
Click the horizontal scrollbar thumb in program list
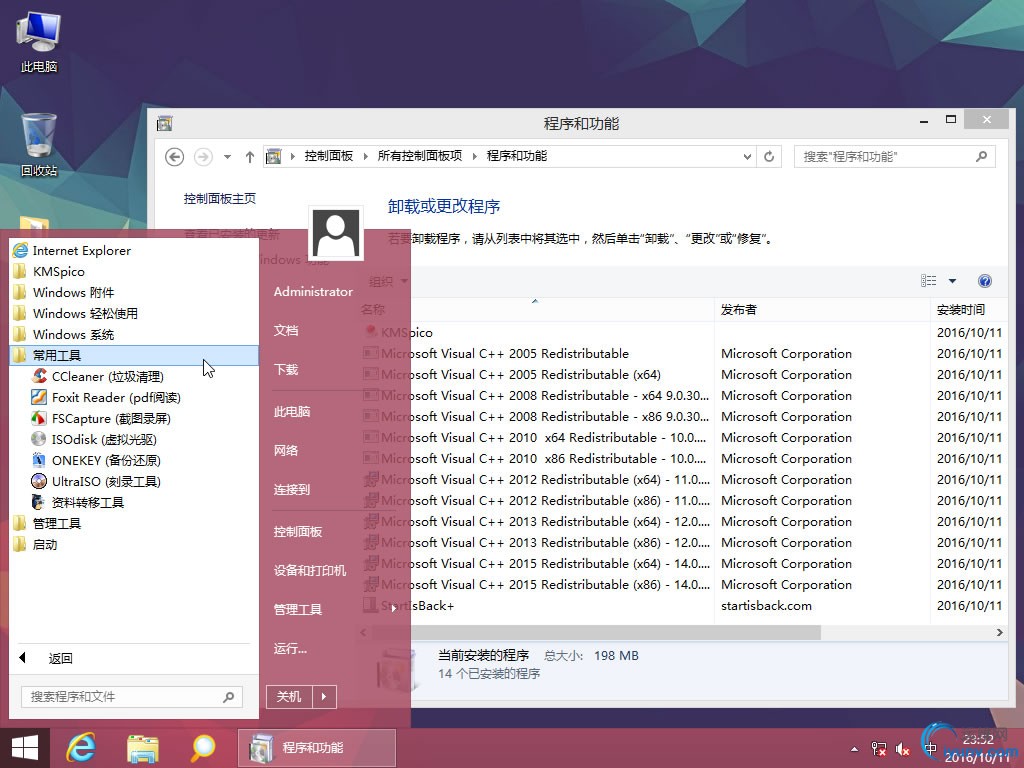pyautogui.click(x=594, y=632)
